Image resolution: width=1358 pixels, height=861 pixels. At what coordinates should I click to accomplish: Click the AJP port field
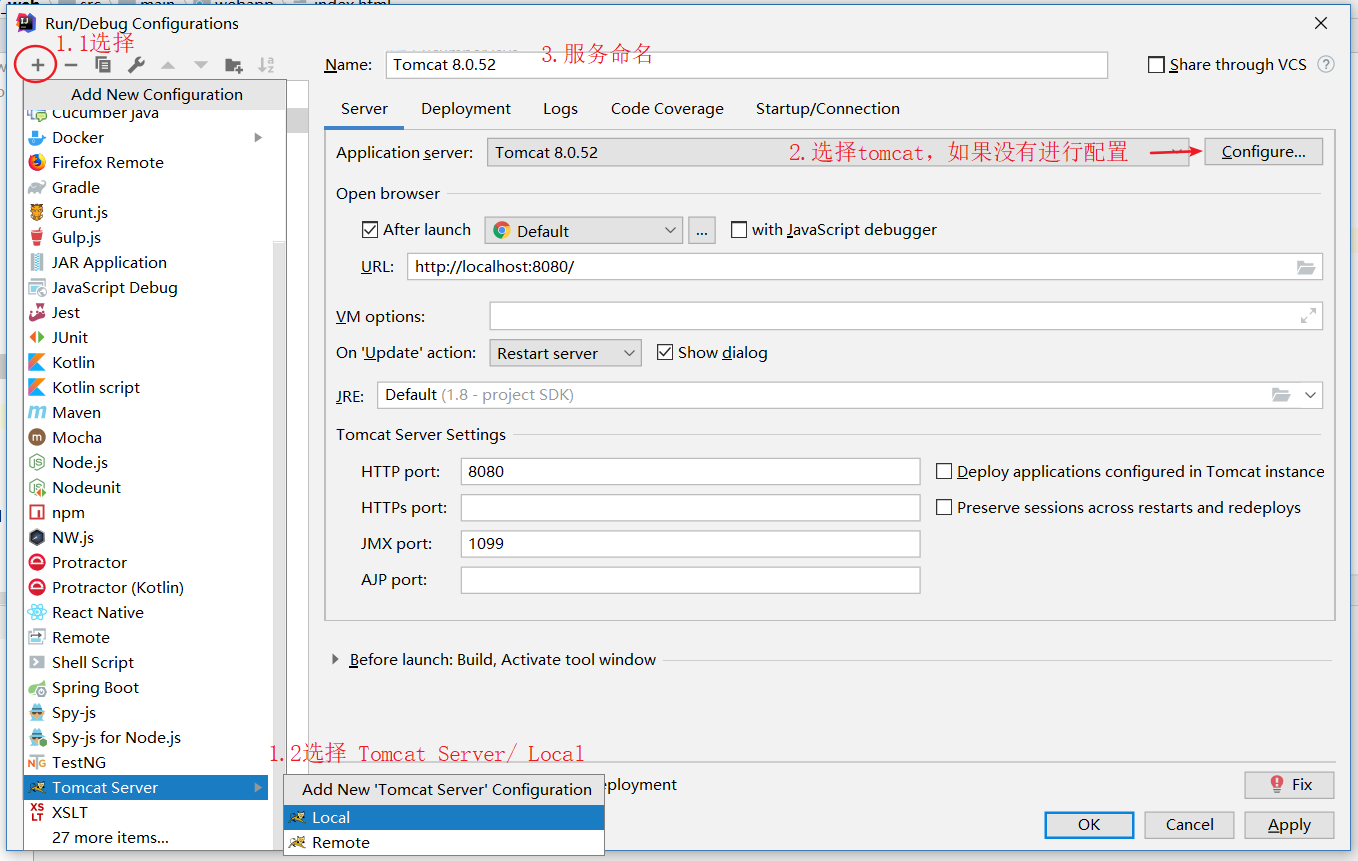point(690,579)
